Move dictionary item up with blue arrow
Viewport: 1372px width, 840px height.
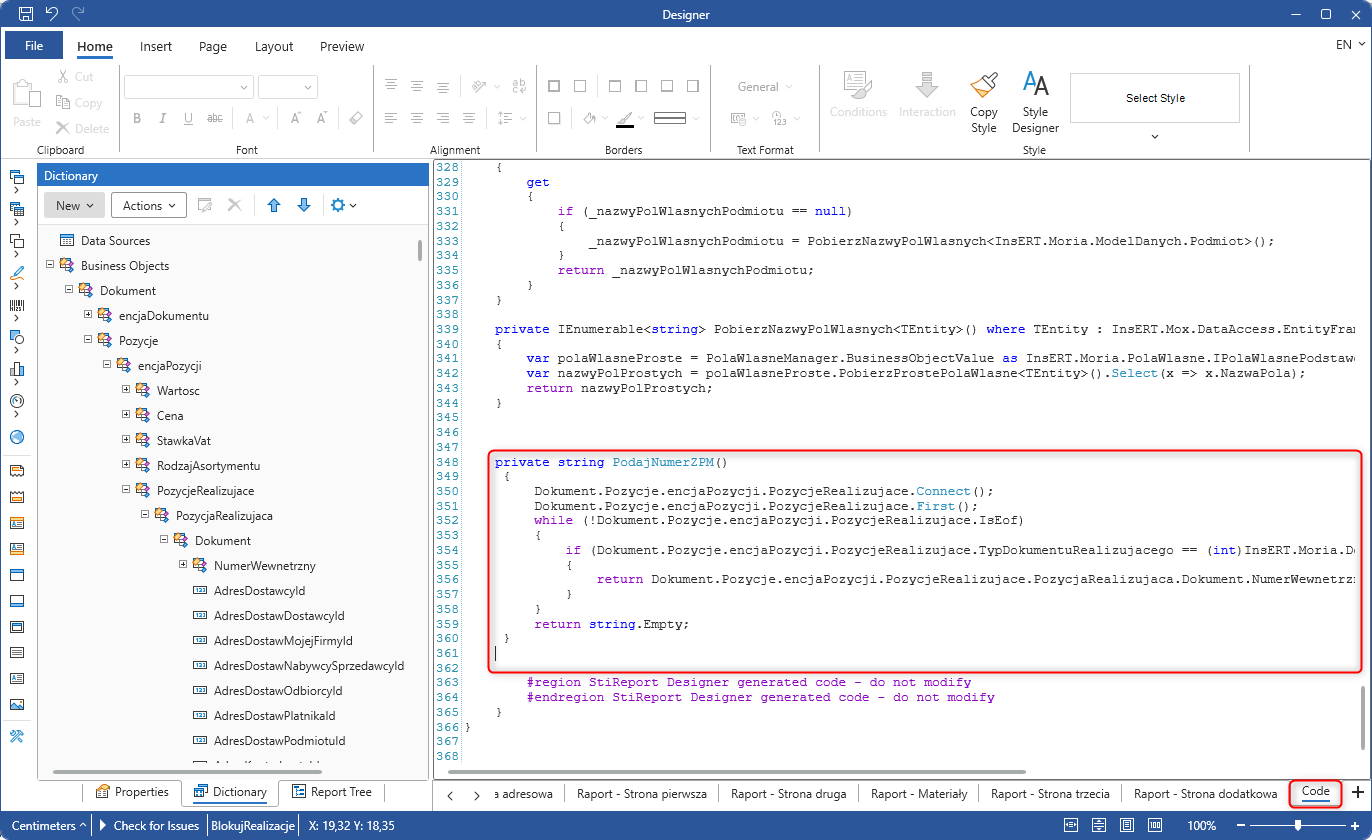[274, 205]
